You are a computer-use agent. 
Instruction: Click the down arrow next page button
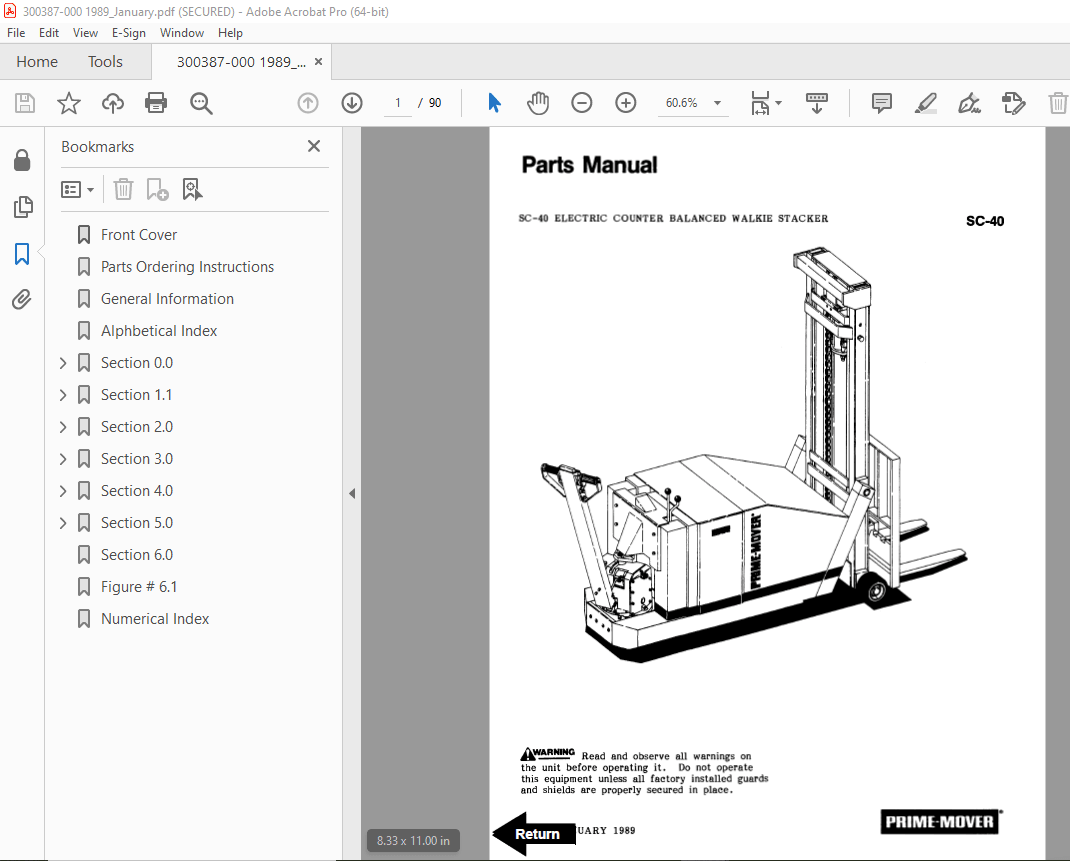pos(351,102)
